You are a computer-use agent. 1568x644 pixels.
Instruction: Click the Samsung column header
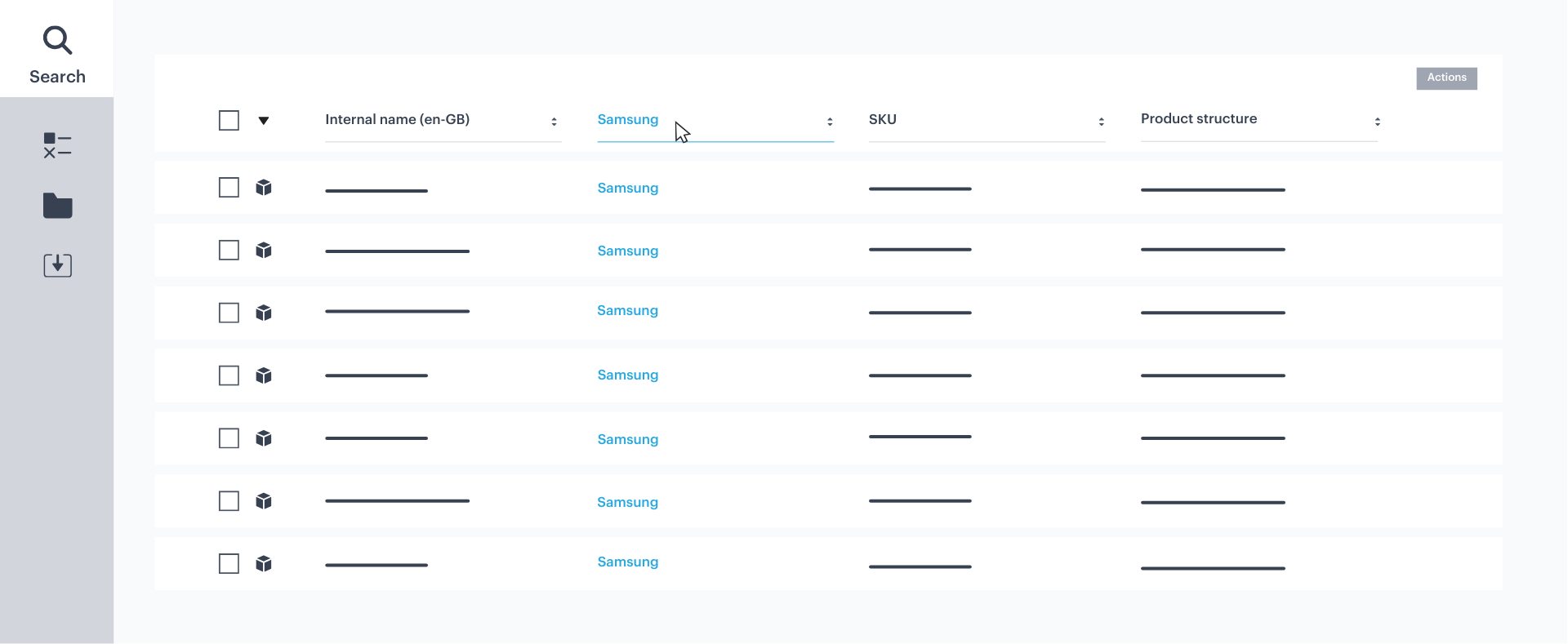[627, 119]
